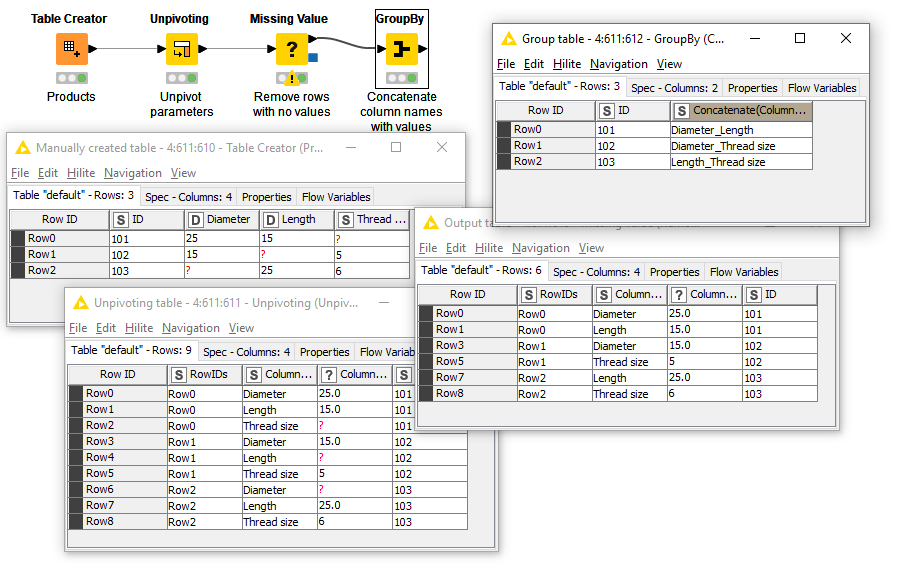
Task: Close the Group table window
Action: [845, 38]
